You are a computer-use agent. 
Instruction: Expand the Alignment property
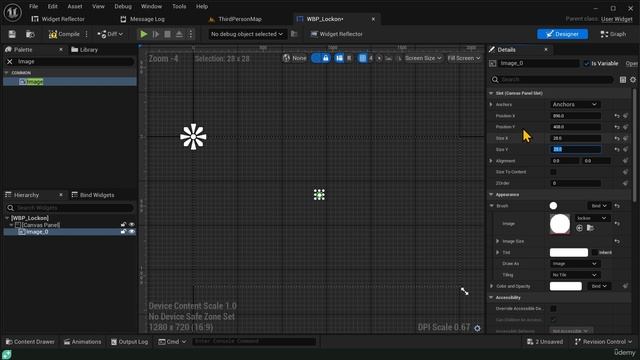coord(491,161)
